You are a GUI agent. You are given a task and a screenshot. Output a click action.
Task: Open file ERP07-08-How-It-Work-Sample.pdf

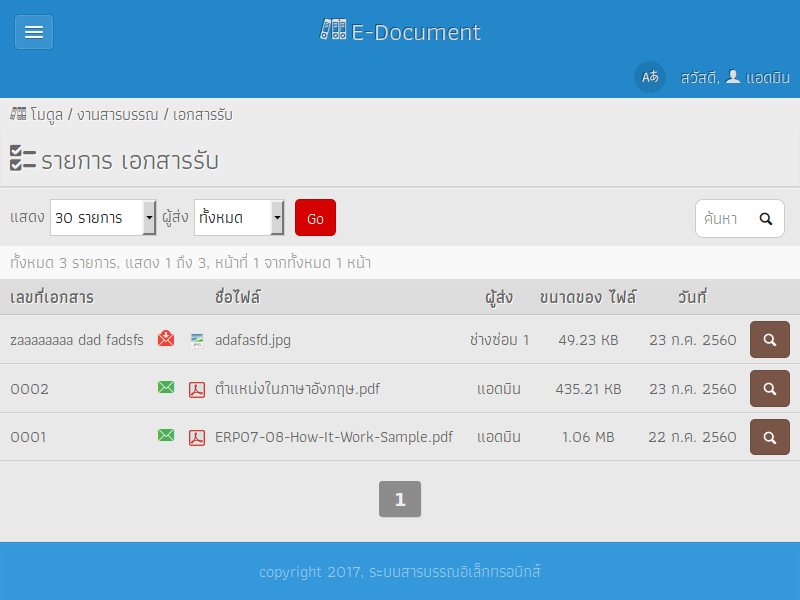click(x=334, y=437)
